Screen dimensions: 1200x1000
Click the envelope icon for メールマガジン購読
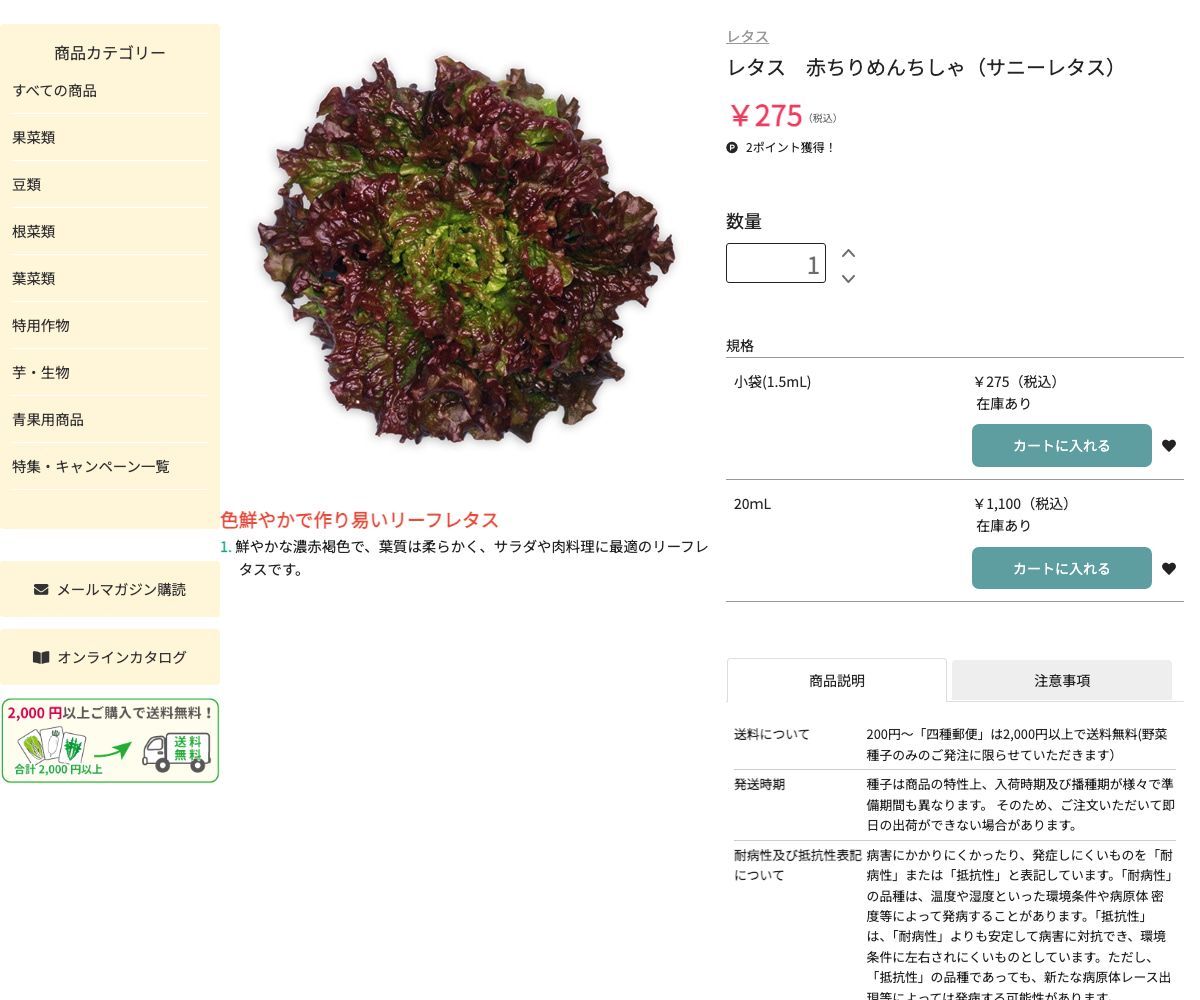41,589
